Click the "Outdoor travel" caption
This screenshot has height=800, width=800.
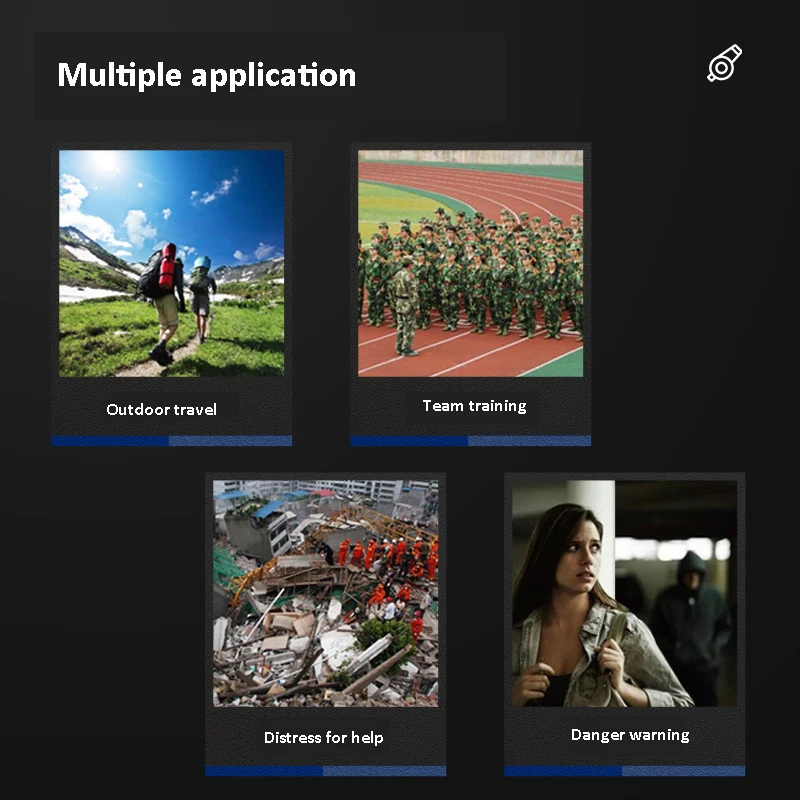click(x=161, y=409)
